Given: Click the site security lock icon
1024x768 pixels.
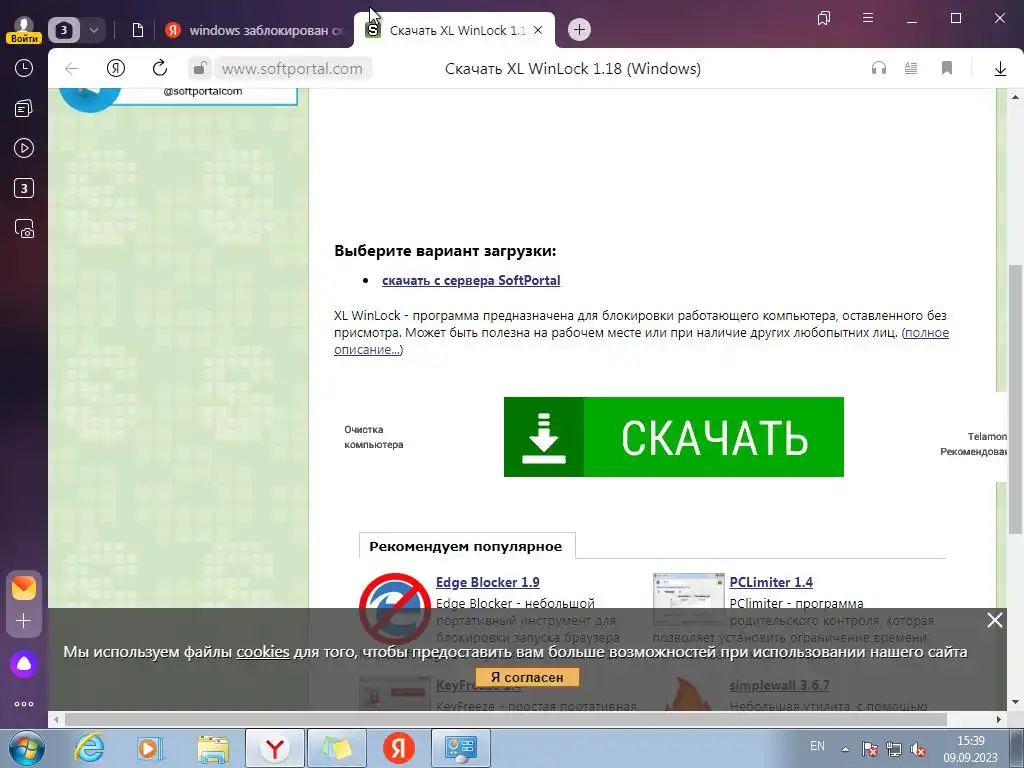Looking at the screenshot, I should (200, 68).
